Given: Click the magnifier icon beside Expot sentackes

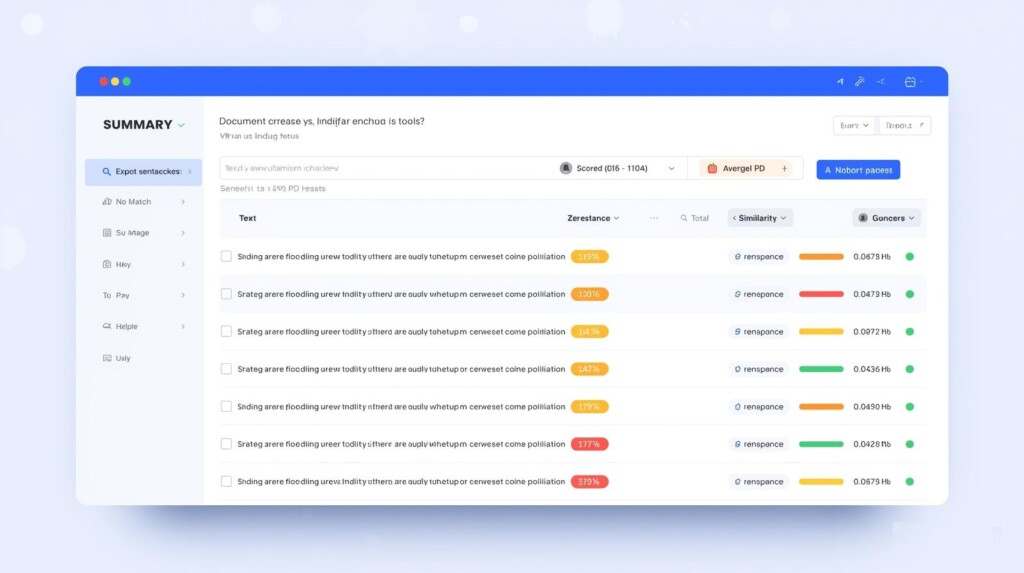Looking at the screenshot, I should coord(106,172).
